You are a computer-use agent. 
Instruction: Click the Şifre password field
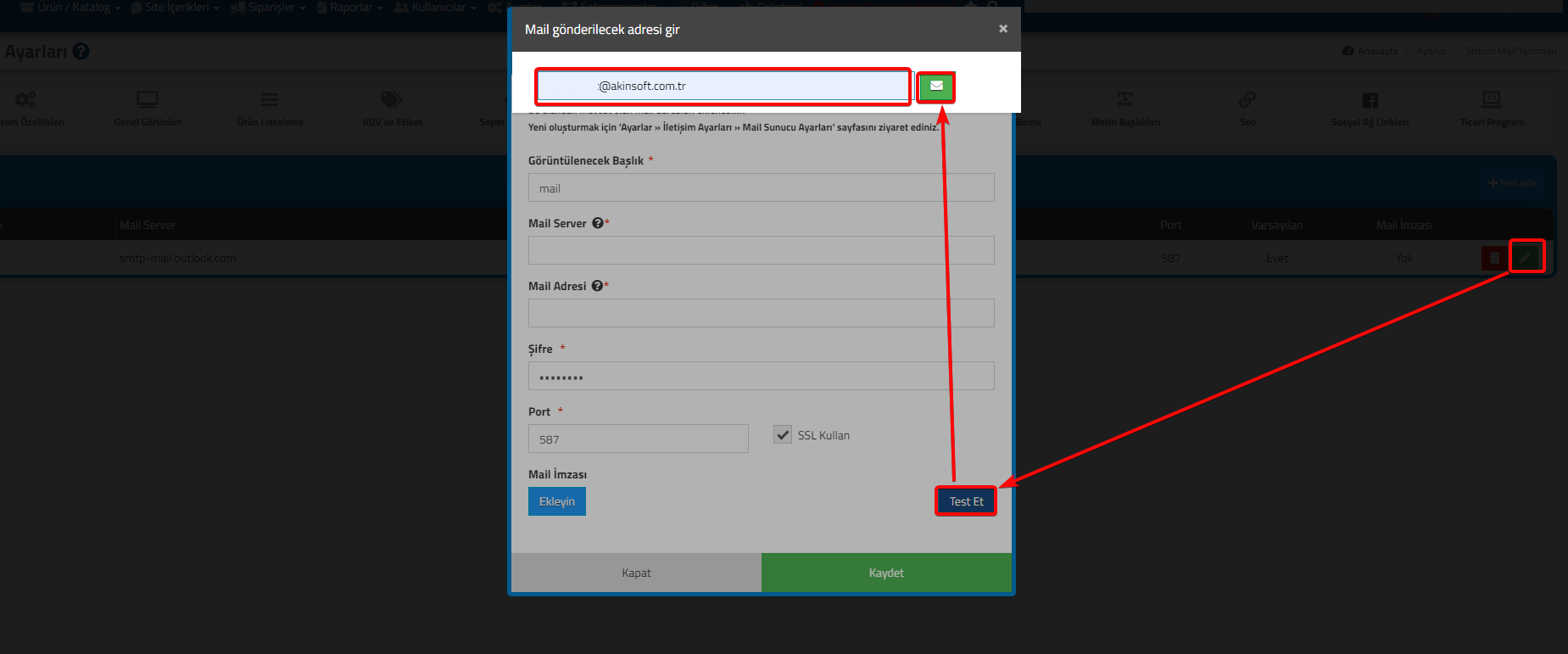tap(761, 376)
